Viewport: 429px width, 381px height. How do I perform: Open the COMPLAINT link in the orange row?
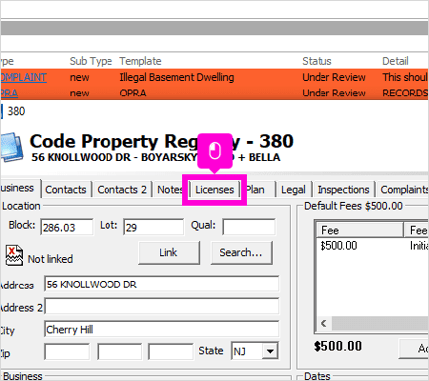point(23,77)
